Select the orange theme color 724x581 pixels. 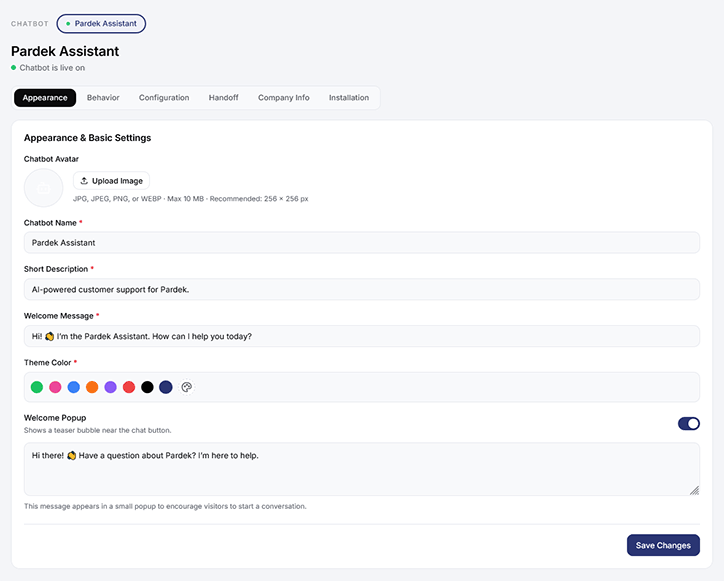92,387
